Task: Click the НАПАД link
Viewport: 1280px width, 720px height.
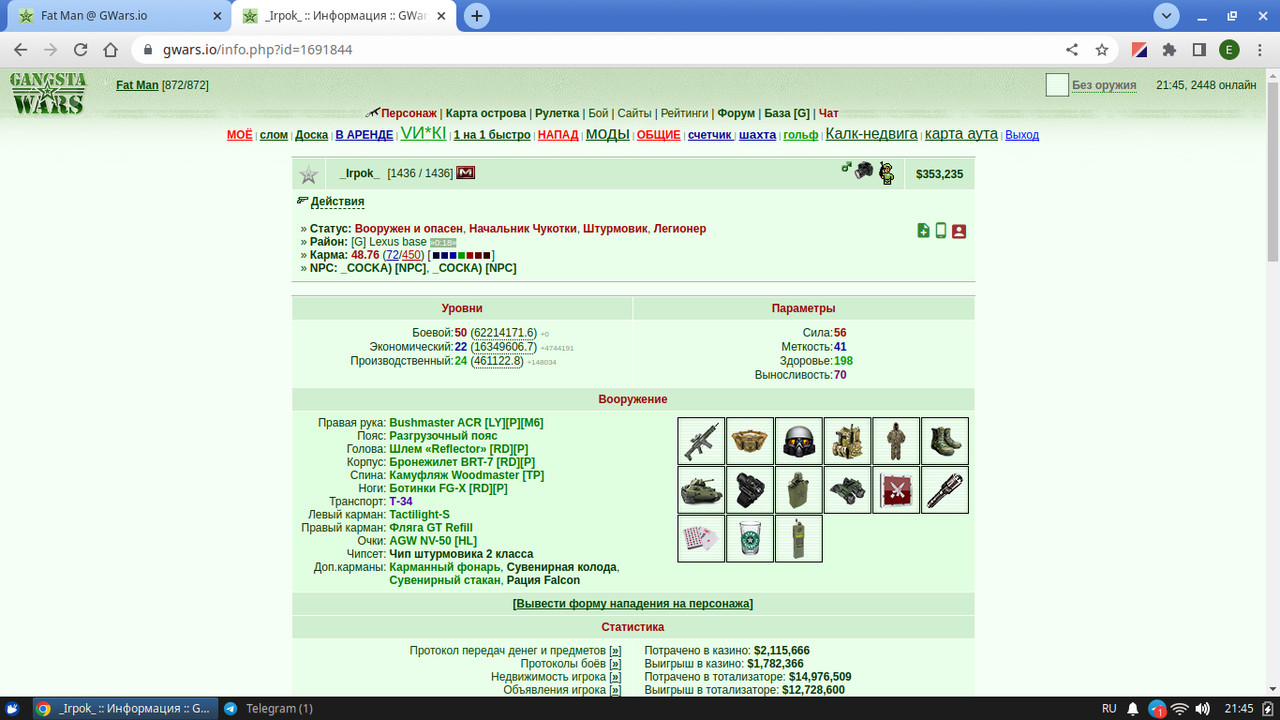Action: click(558, 135)
